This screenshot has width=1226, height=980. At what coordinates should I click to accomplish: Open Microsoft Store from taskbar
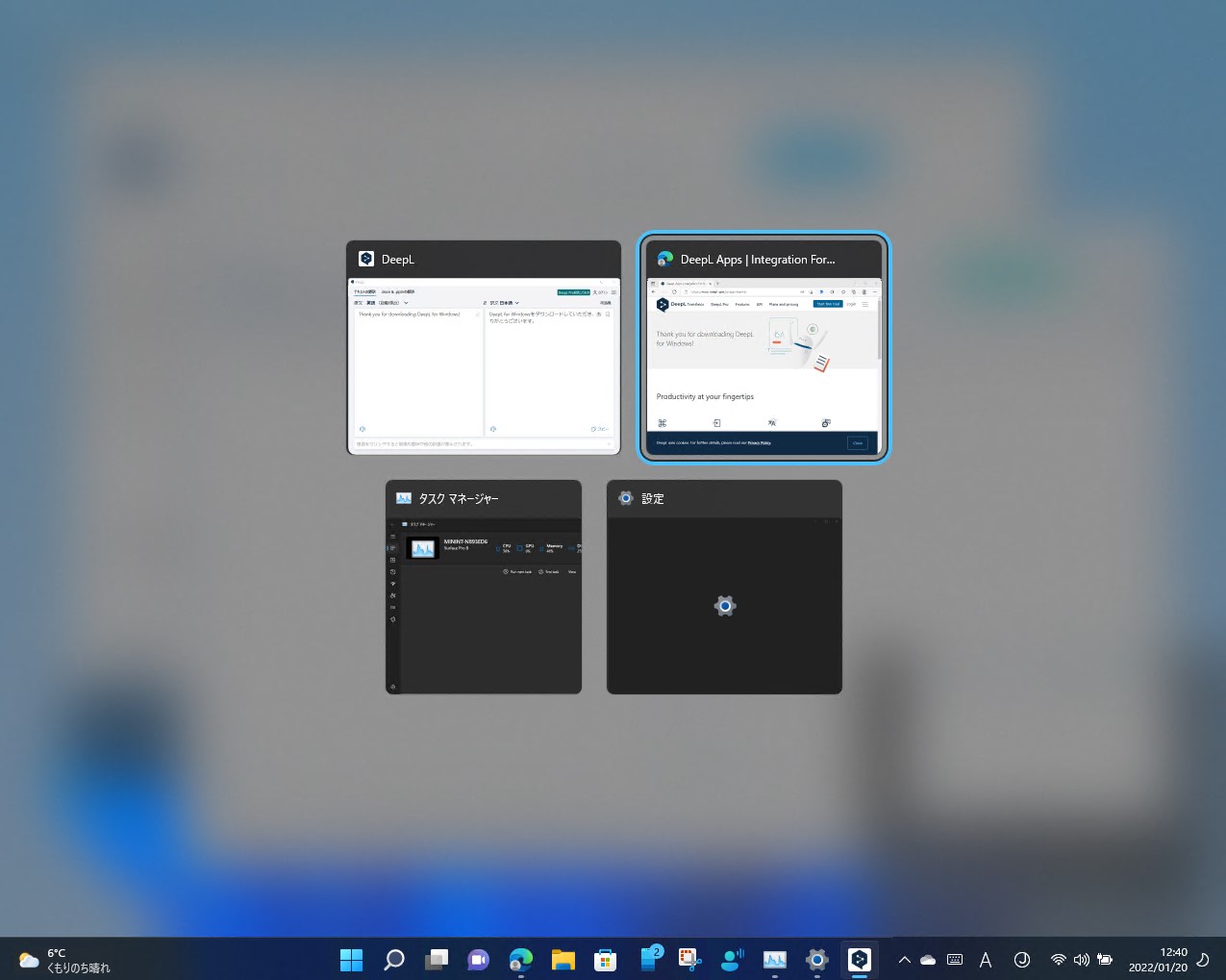(606, 959)
